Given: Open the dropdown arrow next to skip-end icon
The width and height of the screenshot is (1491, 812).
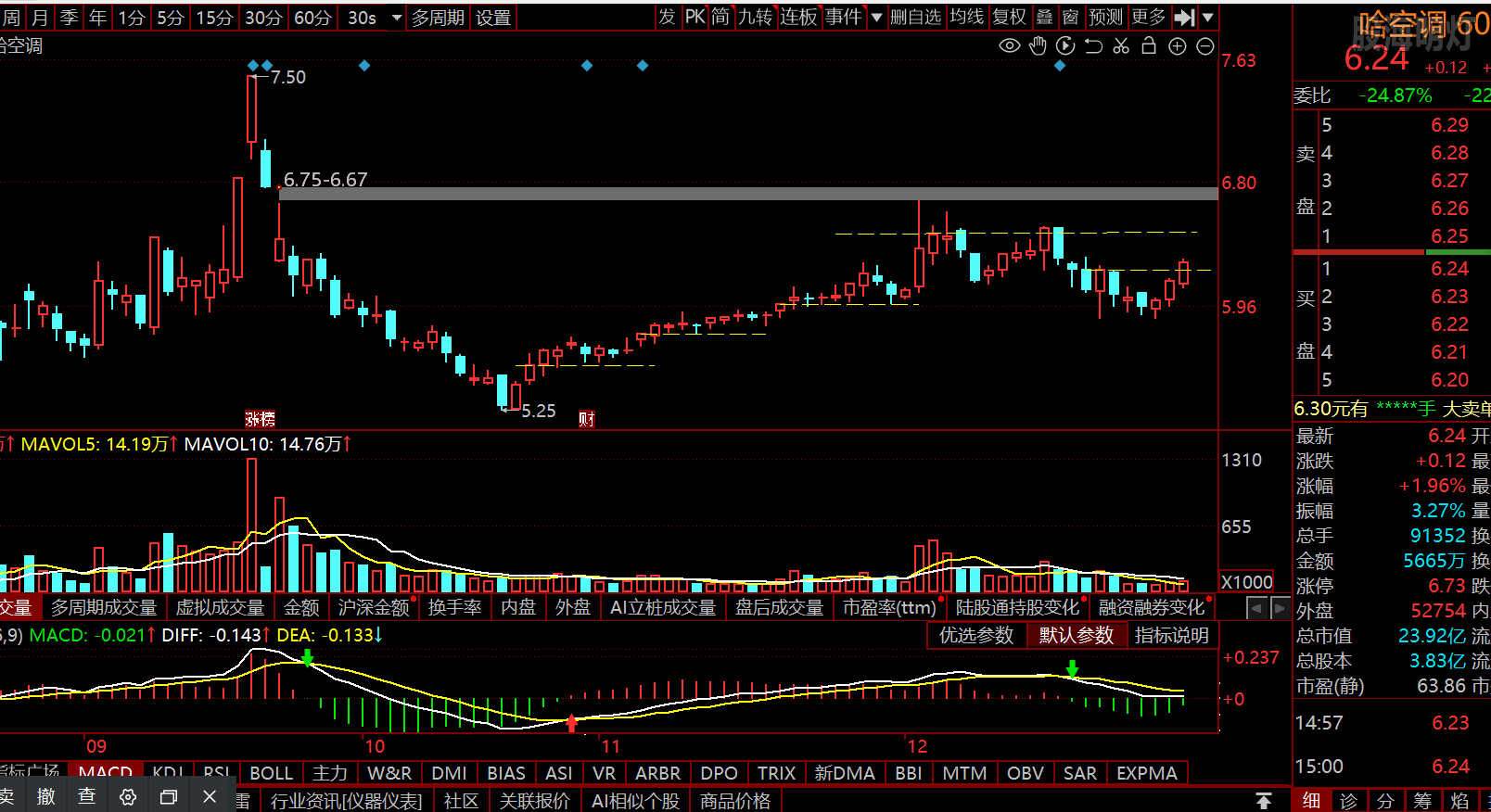Looking at the screenshot, I should click(1207, 17).
